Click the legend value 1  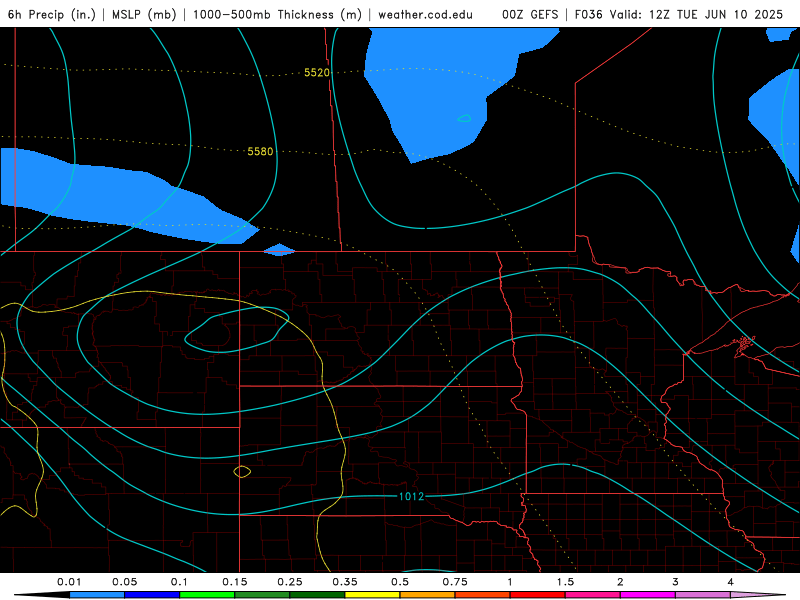pos(510,582)
